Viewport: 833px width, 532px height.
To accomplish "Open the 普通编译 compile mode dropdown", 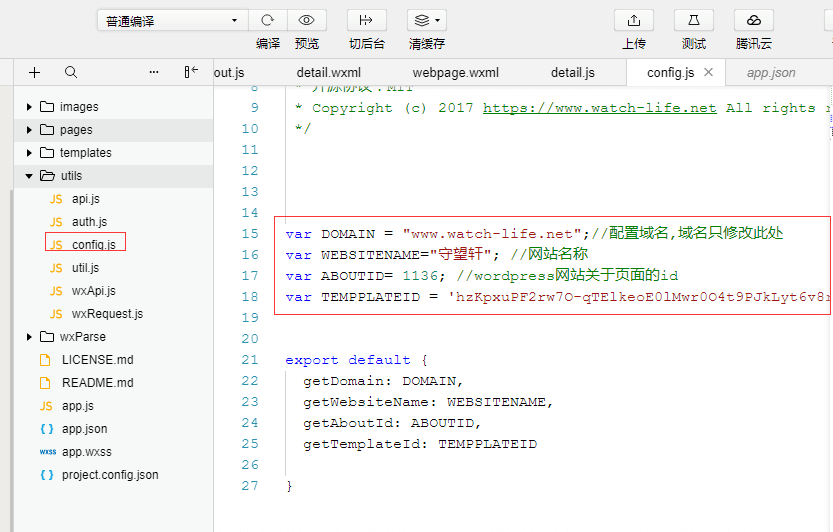I will point(173,21).
